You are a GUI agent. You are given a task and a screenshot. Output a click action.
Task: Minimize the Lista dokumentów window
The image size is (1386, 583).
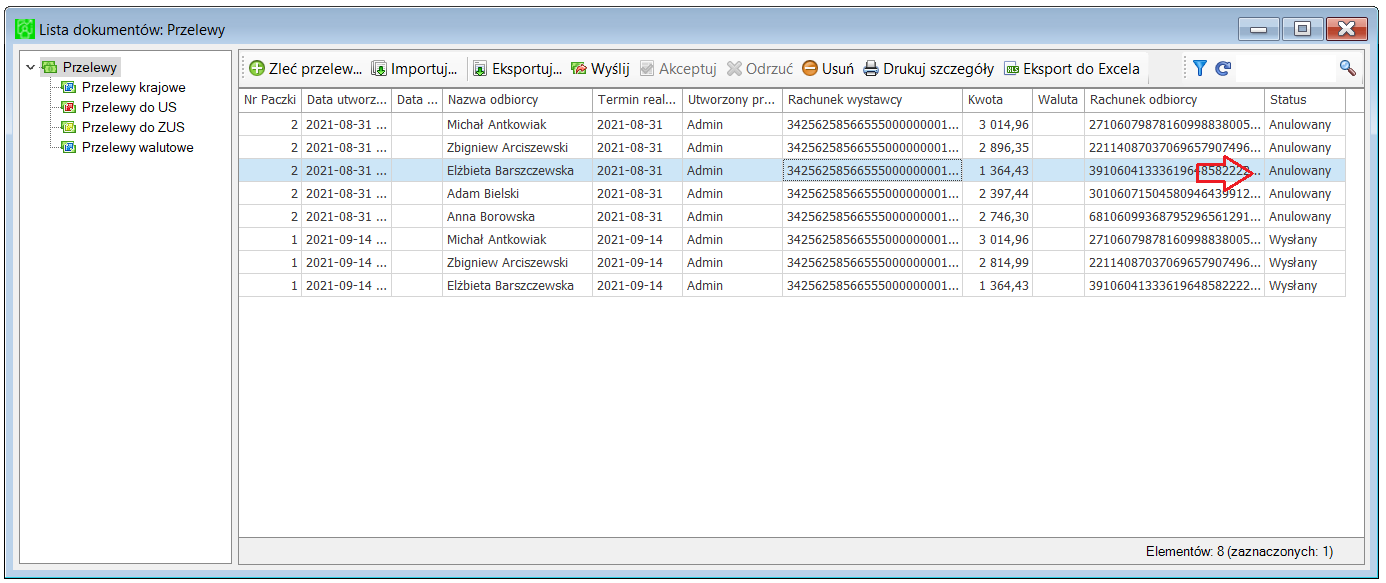click(1260, 29)
